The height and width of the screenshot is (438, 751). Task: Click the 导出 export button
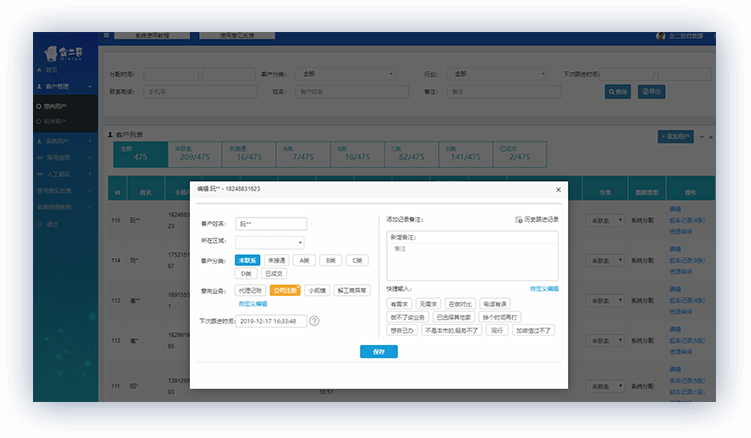[650, 91]
